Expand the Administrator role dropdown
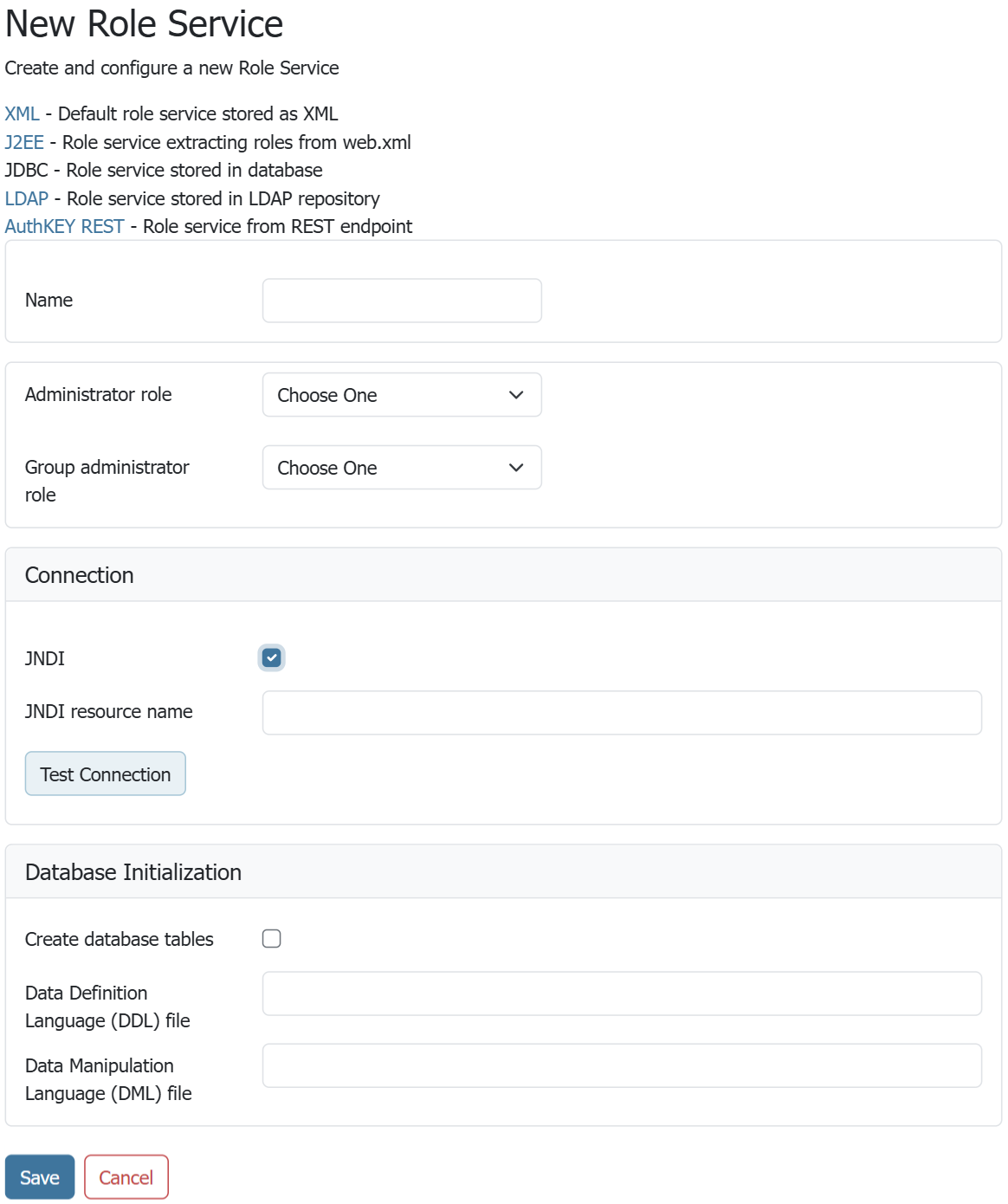This screenshot has height=1204, width=1008. point(402,395)
